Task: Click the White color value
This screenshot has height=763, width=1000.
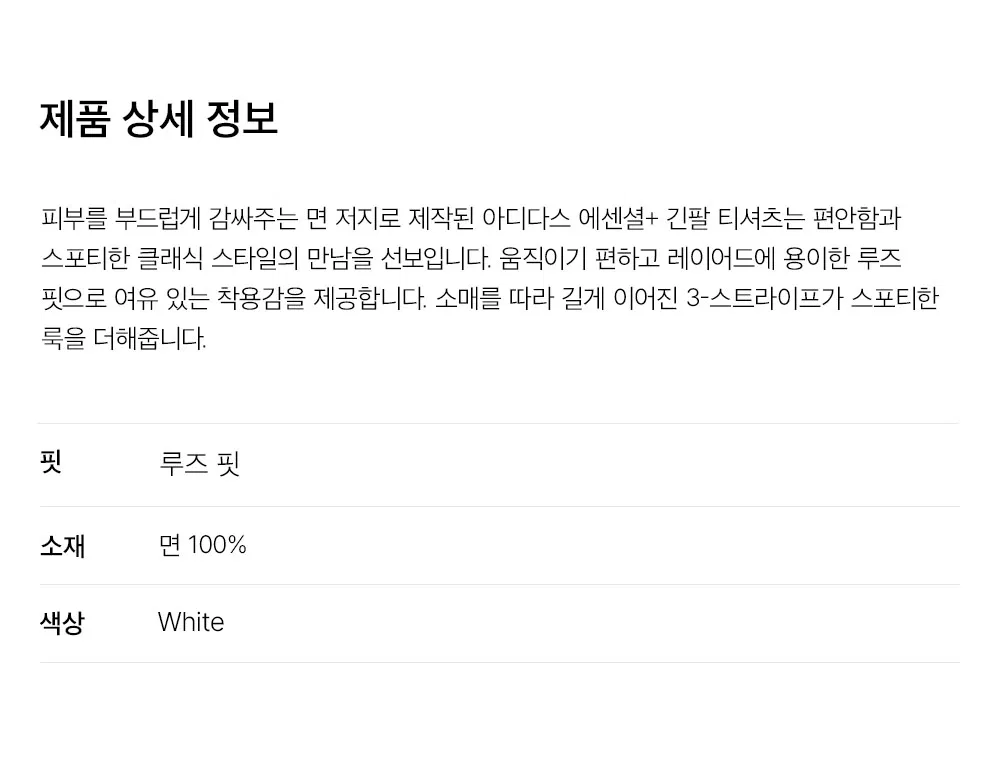Action: point(191,622)
